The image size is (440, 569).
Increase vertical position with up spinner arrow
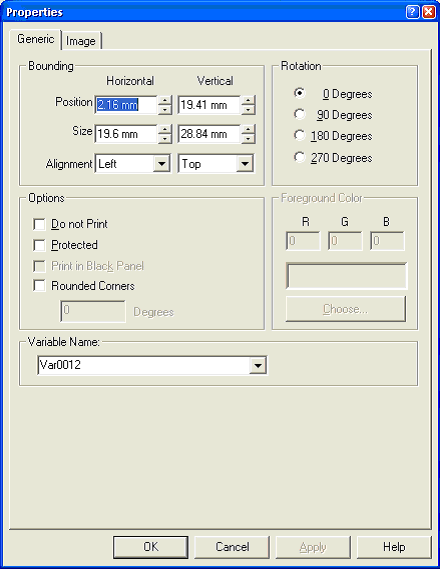(248, 101)
